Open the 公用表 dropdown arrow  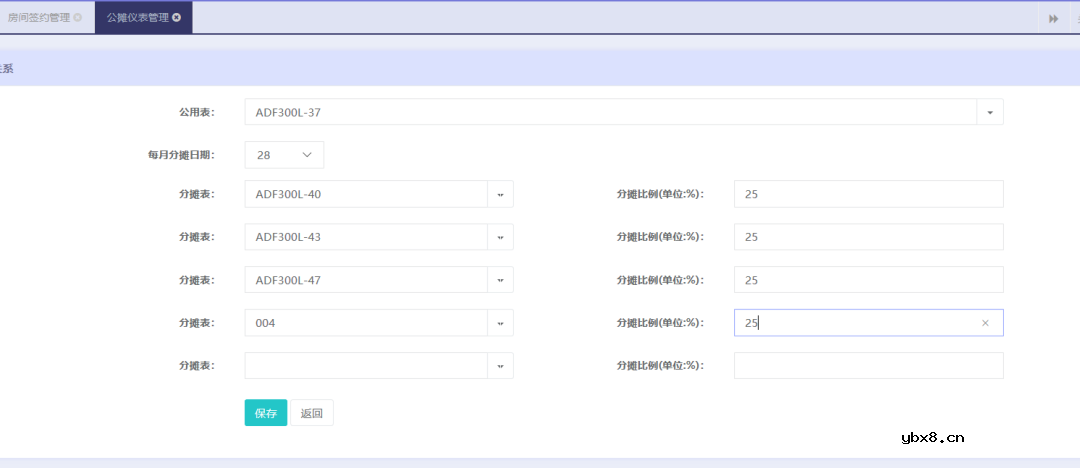tap(990, 112)
